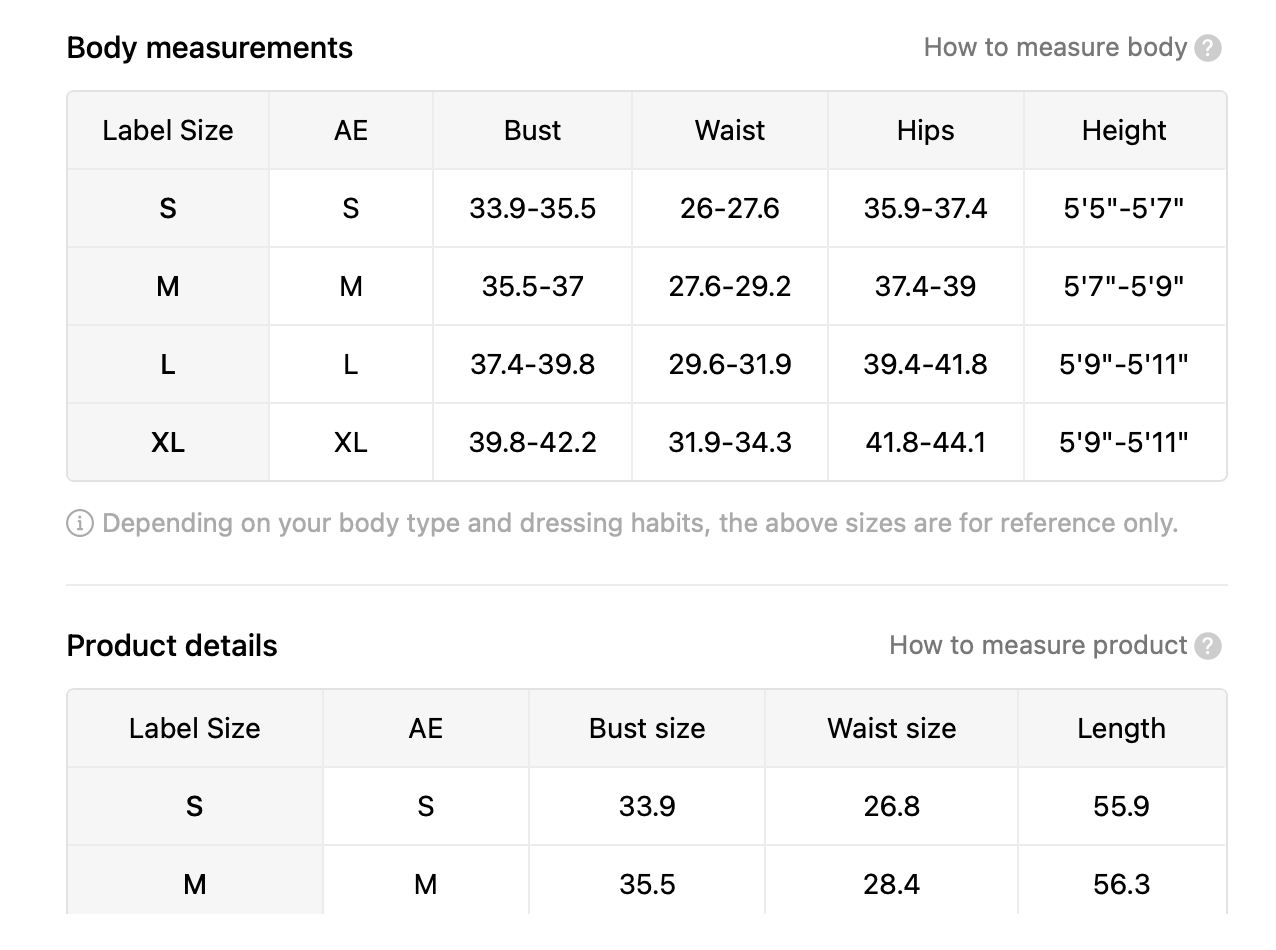Click the Waist size column header
Viewport: 1276px width, 950px height.
892,728
